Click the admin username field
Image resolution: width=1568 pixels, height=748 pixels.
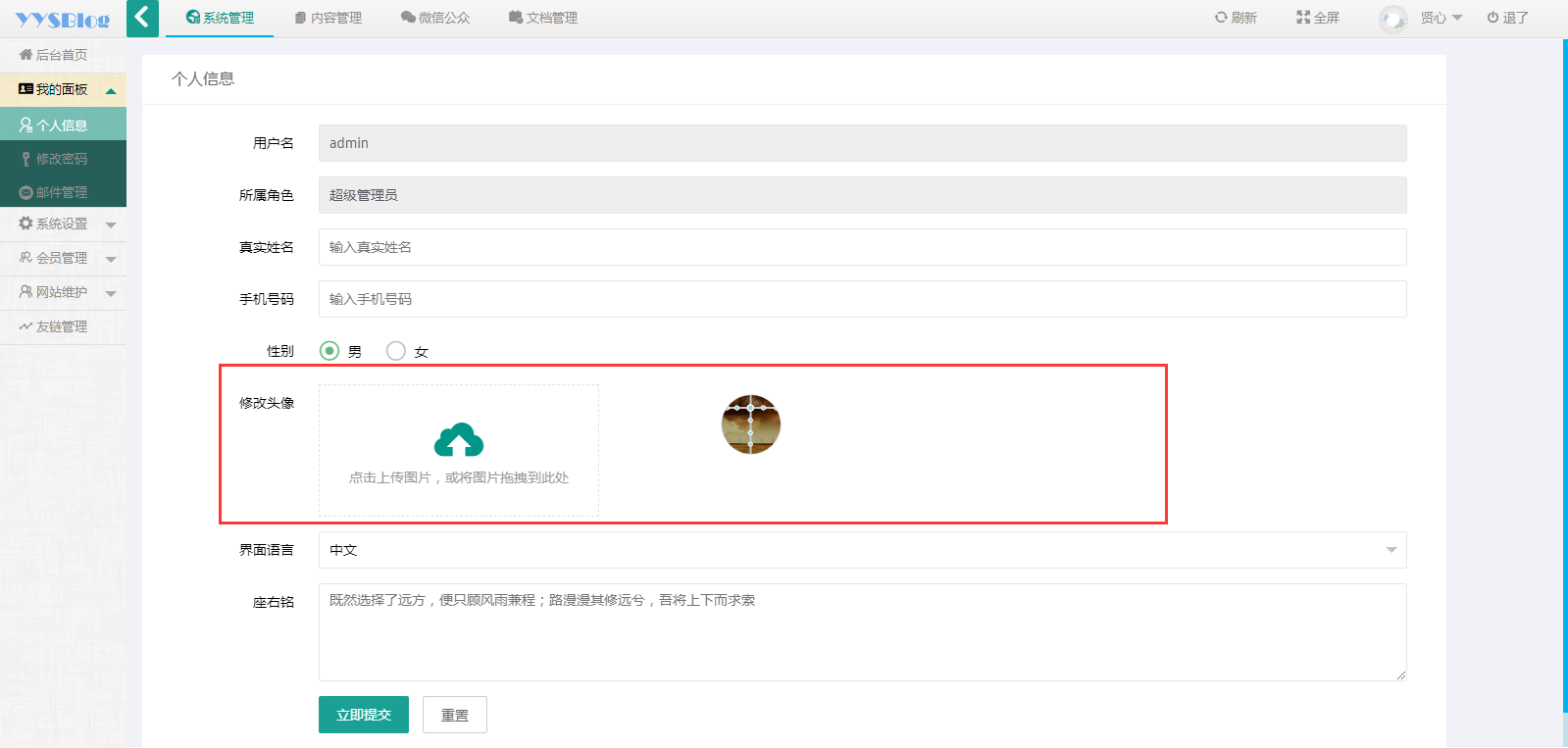[862, 143]
